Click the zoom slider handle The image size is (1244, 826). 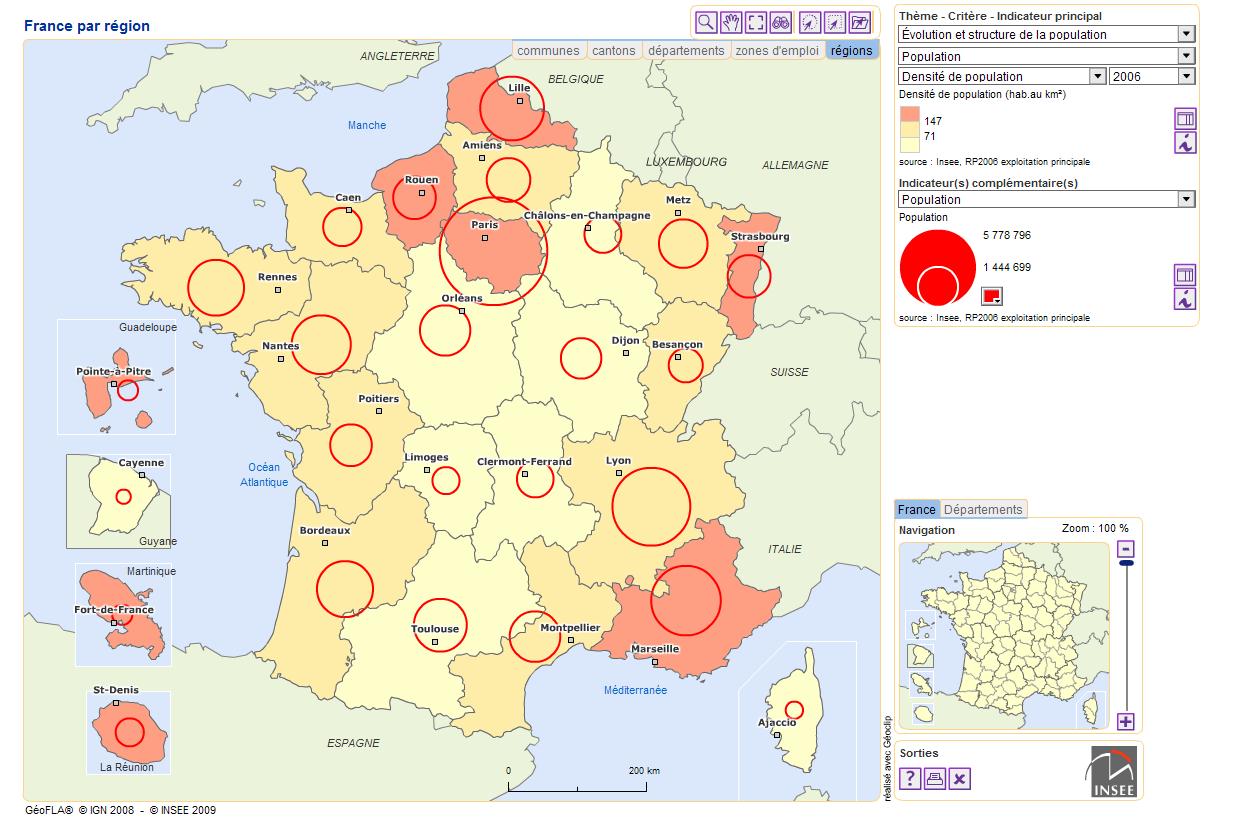click(1126, 564)
